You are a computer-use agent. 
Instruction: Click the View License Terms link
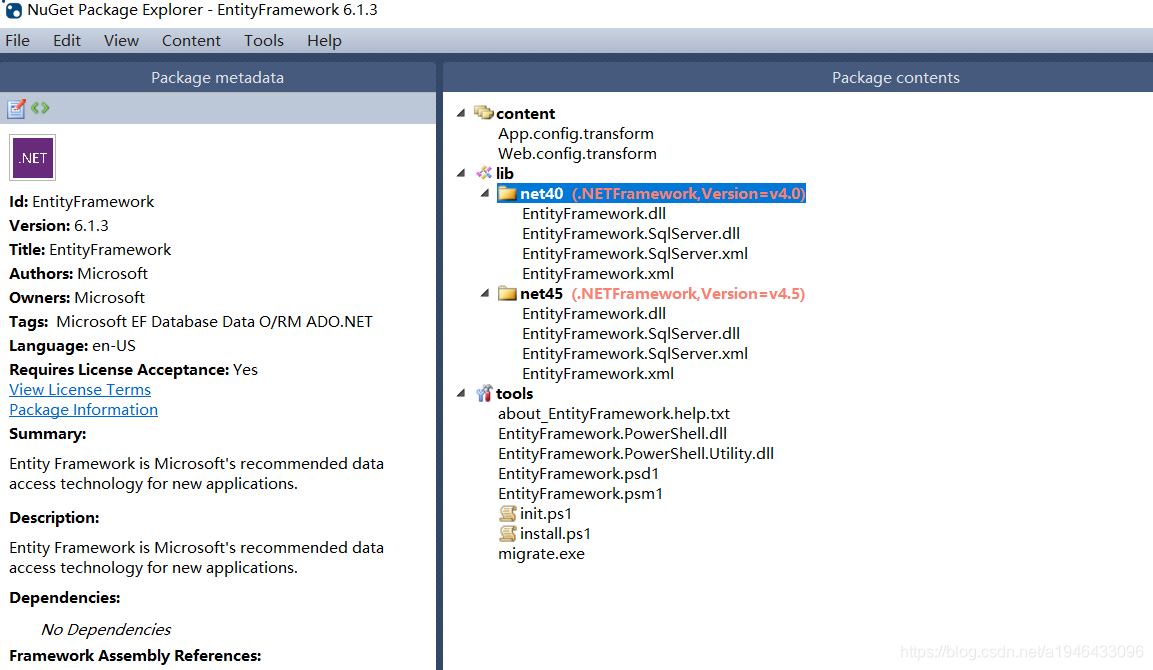click(x=79, y=389)
